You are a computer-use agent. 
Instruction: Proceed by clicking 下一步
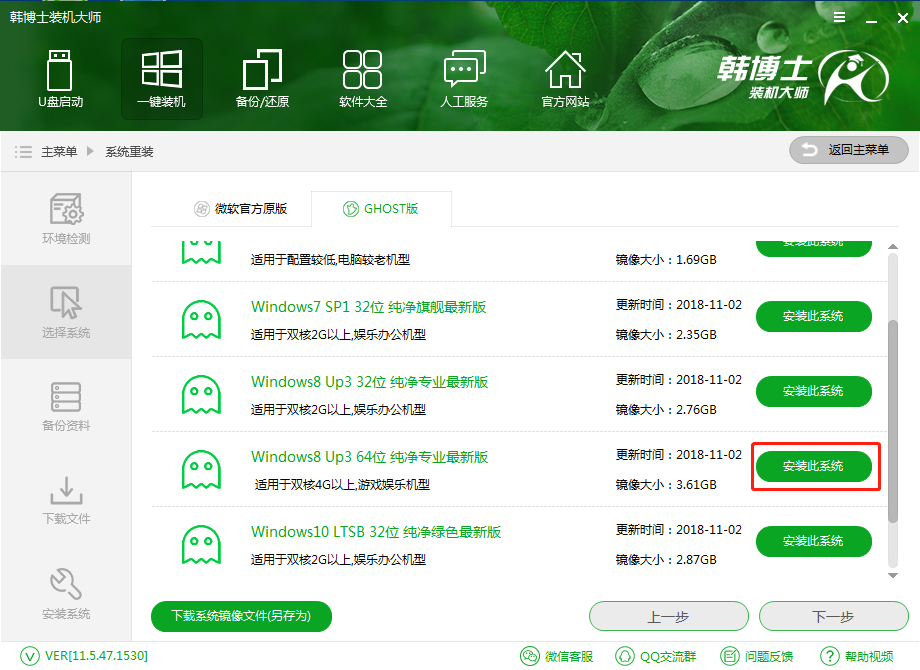833,616
